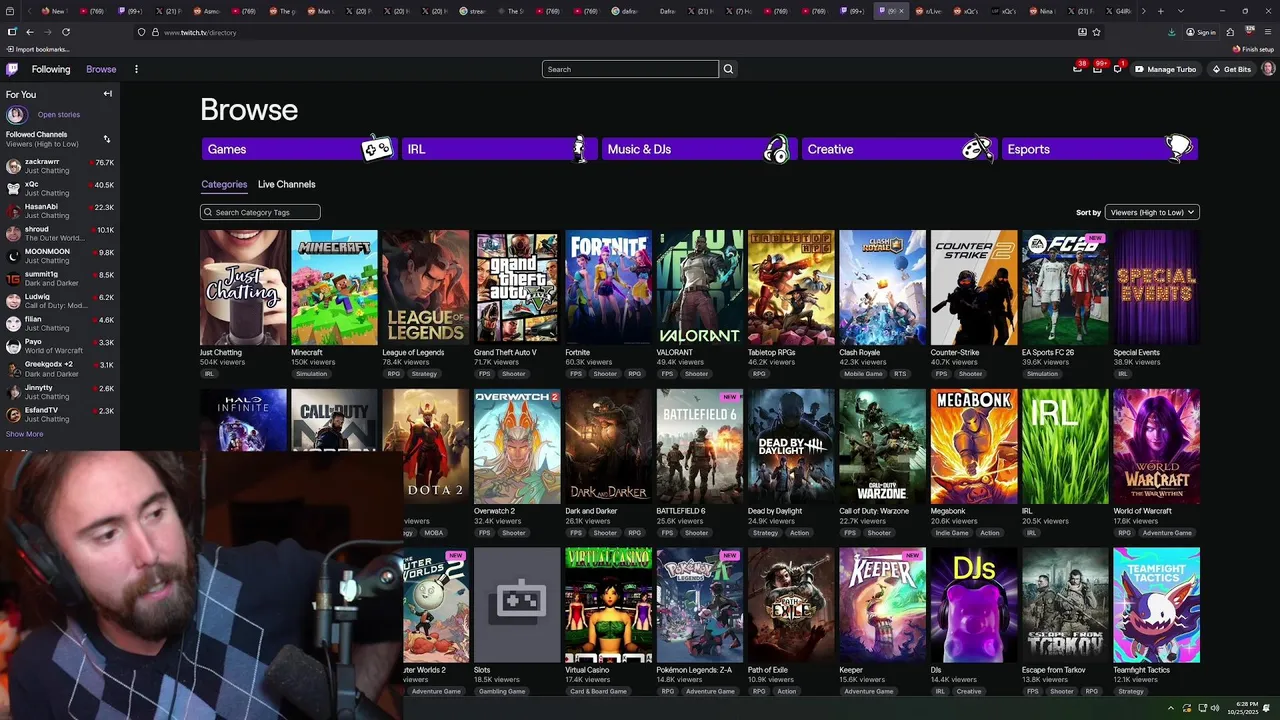The height and width of the screenshot is (720, 1280).
Task: Click the Mobile Game tag under Clash Royale
Action: click(863, 374)
